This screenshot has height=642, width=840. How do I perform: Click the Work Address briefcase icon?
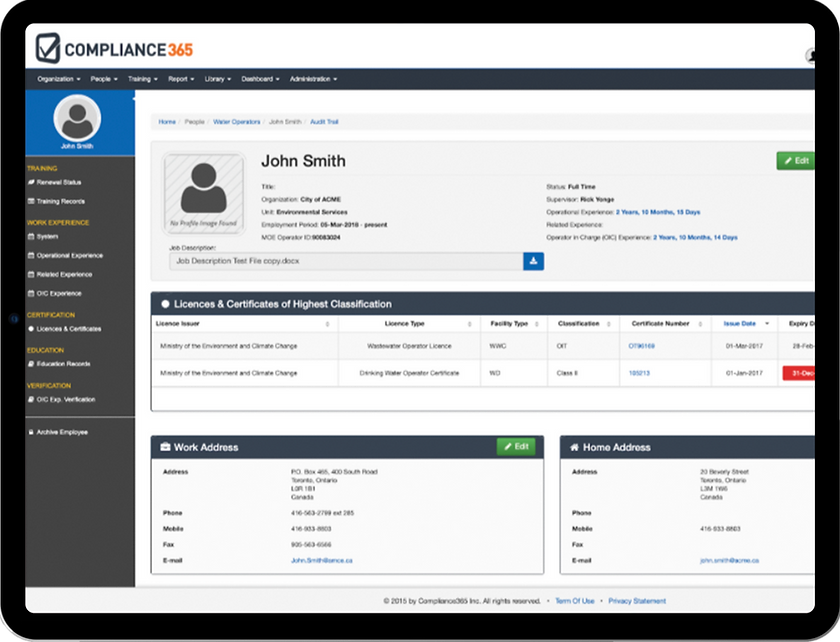166,447
